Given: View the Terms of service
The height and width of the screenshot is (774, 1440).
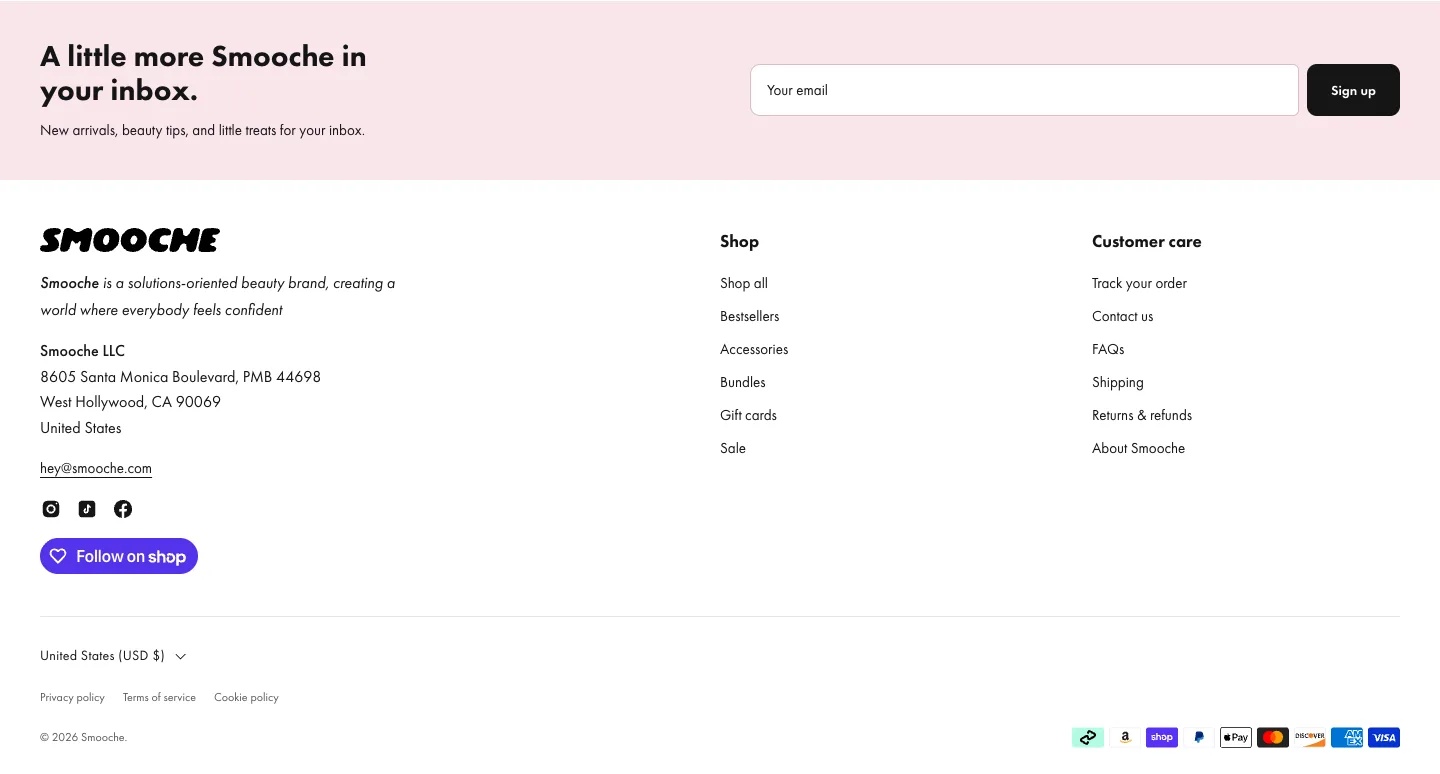Looking at the screenshot, I should point(159,697).
